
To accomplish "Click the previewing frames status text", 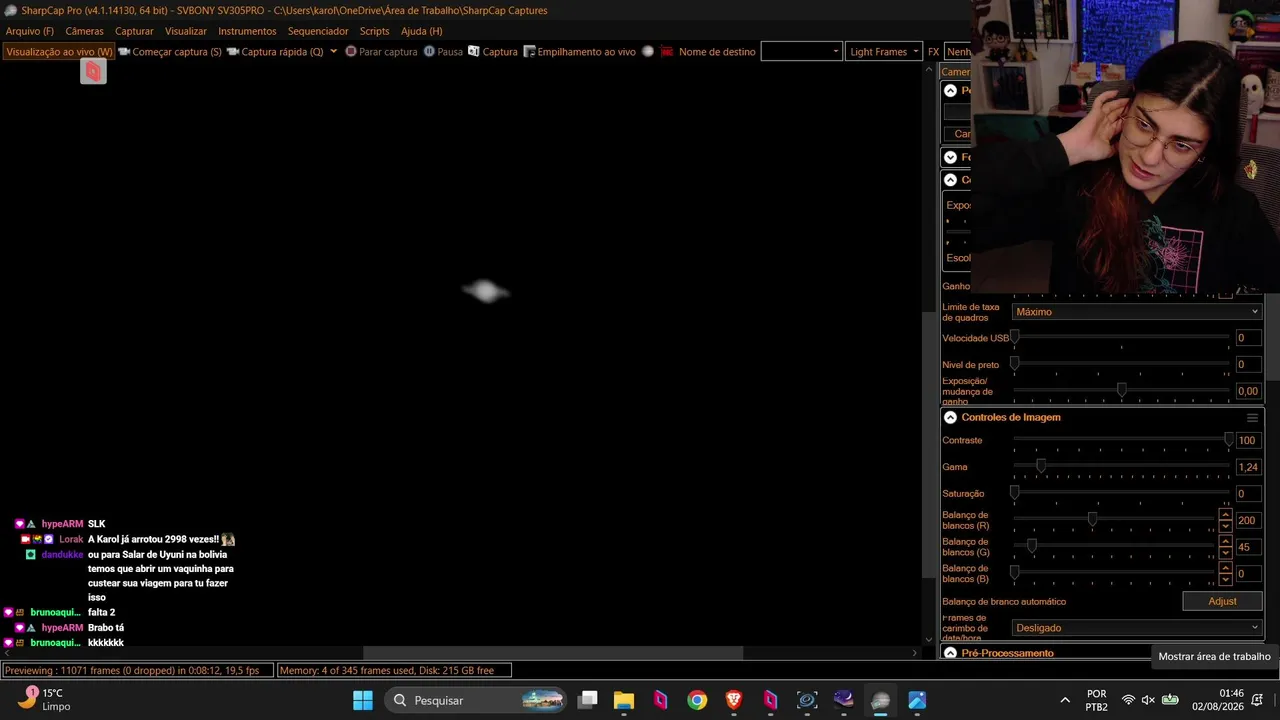I will point(137,670).
